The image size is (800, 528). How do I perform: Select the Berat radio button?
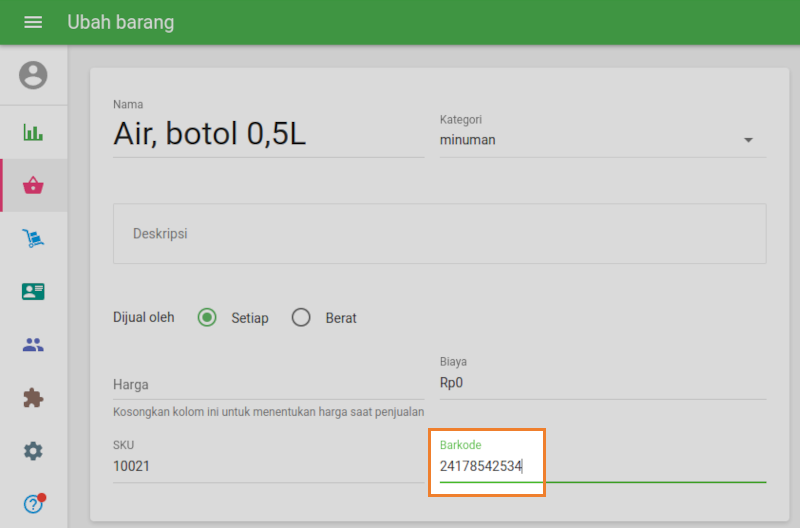[301, 318]
